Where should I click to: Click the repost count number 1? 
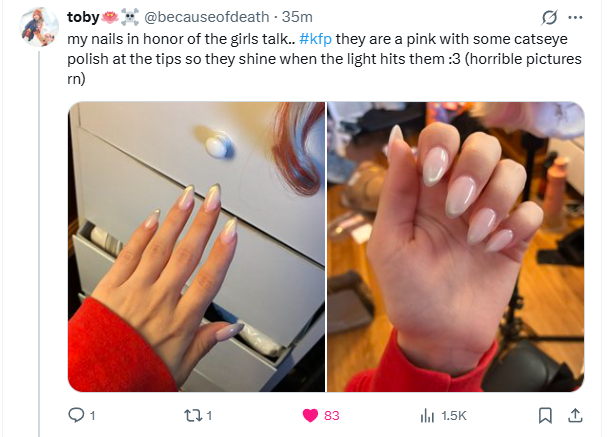coord(209,416)
